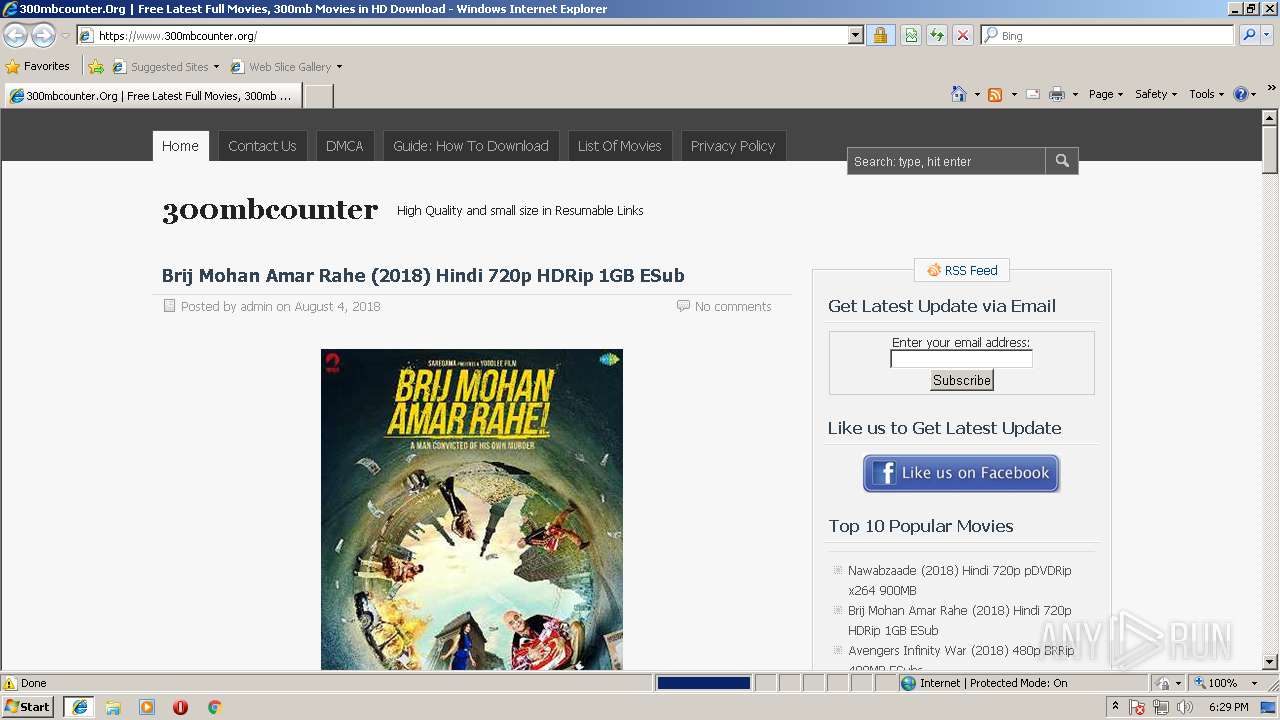The width and height of the screenshot is (1280, 720).
Task: Click the RSS feeds icon in command bar
Action: pos(995,94)
